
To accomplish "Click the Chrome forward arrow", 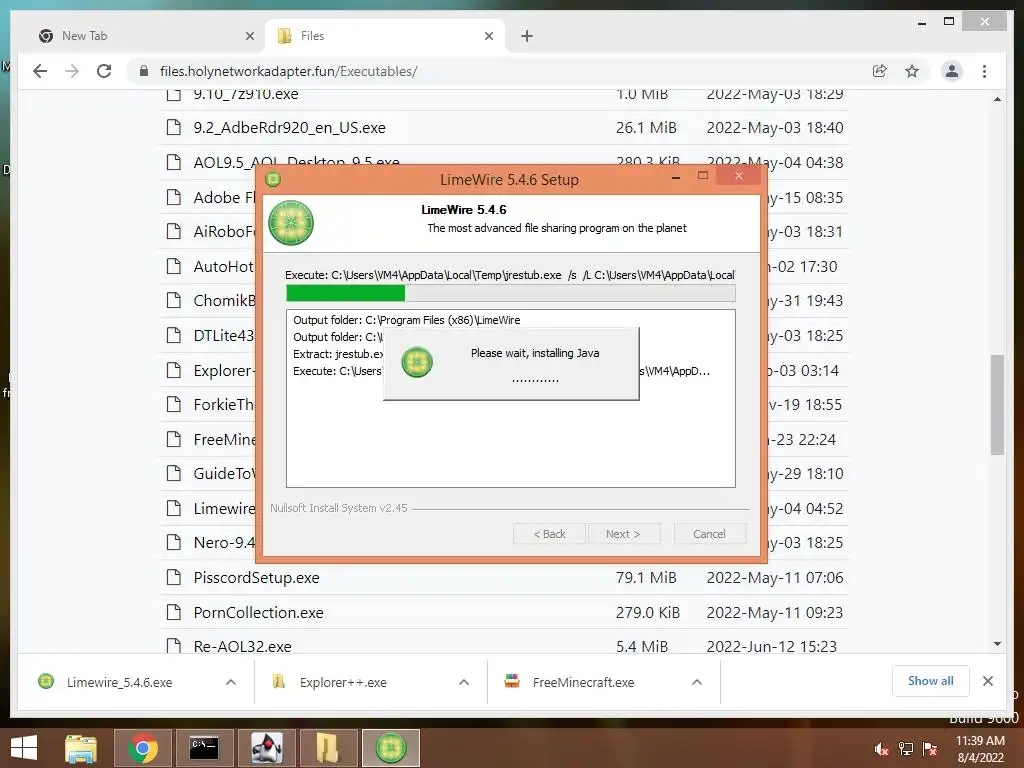I will click(x=72, y=71).
